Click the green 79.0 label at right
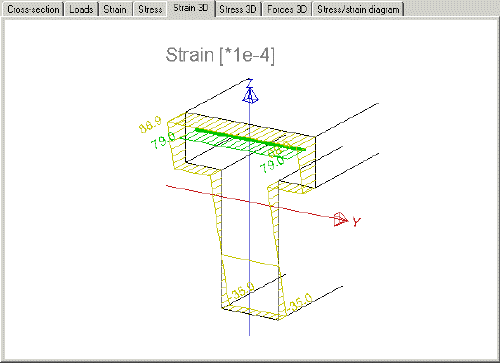This screenshot has height=363, width=500. click(272, 164)
